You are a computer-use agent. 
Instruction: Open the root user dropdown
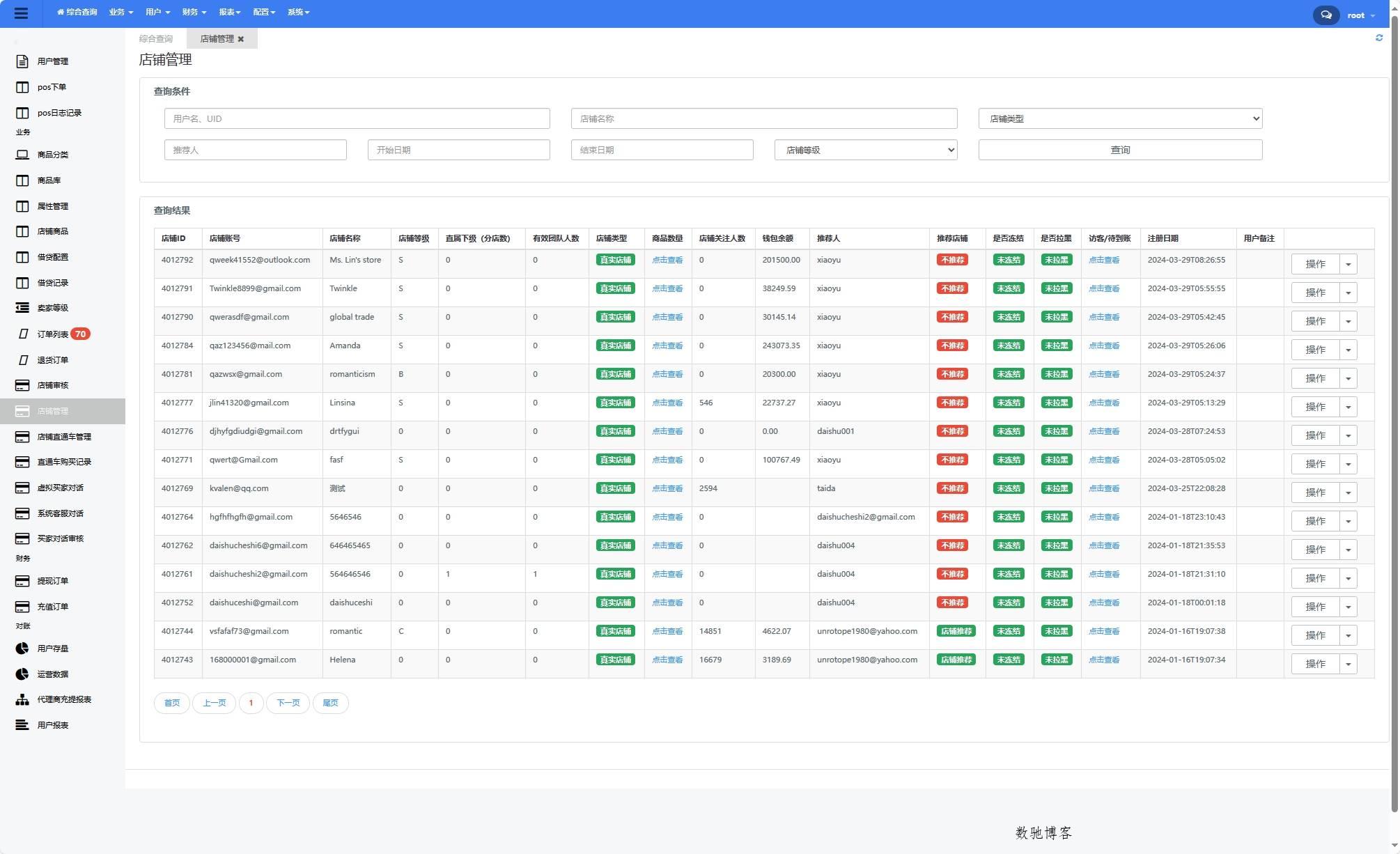click(1361, 15)
